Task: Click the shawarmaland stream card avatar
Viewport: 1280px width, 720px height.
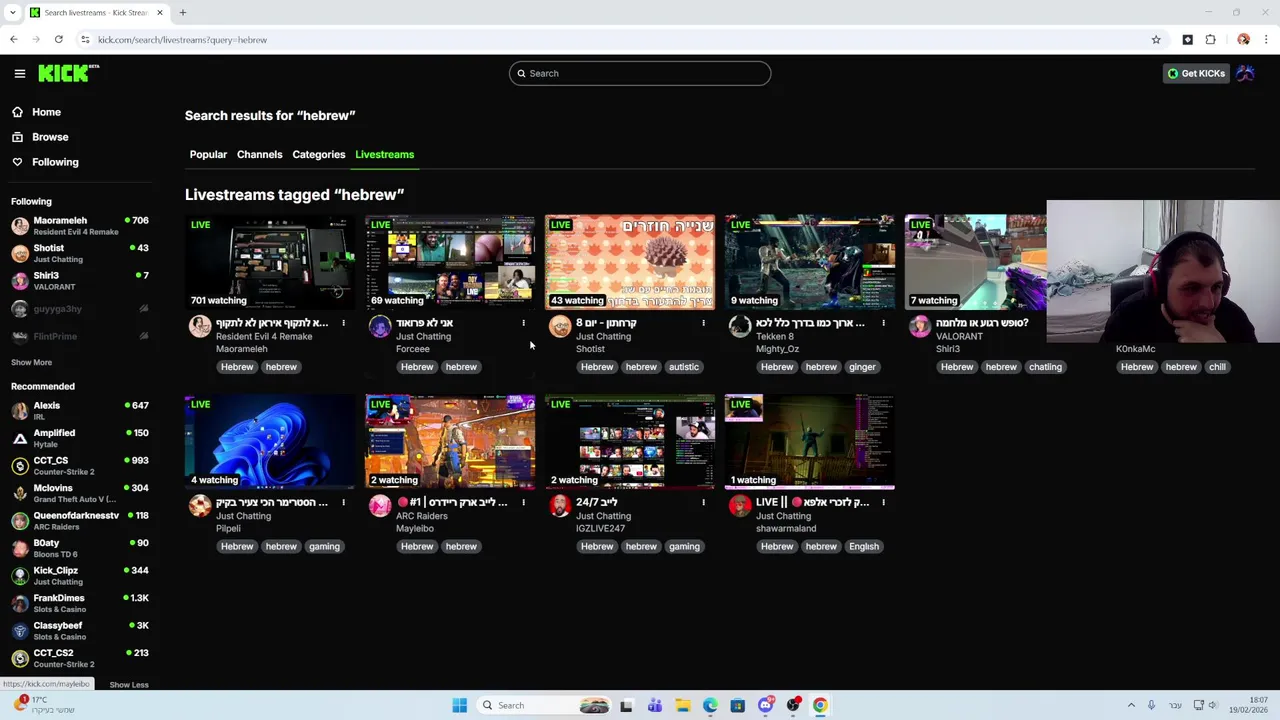Action: coord(740,506)
